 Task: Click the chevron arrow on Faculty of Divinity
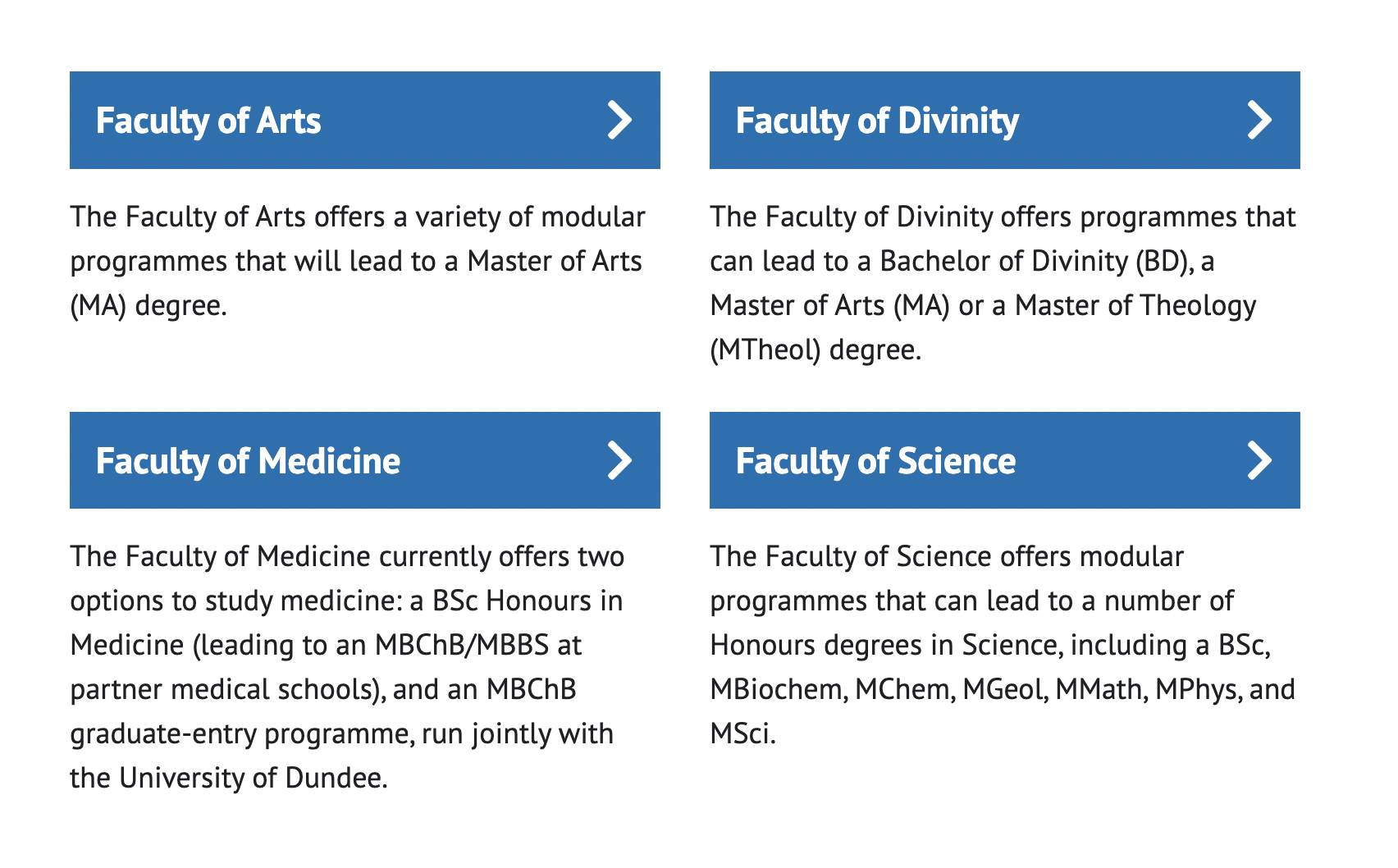[x=1259, y=120]
